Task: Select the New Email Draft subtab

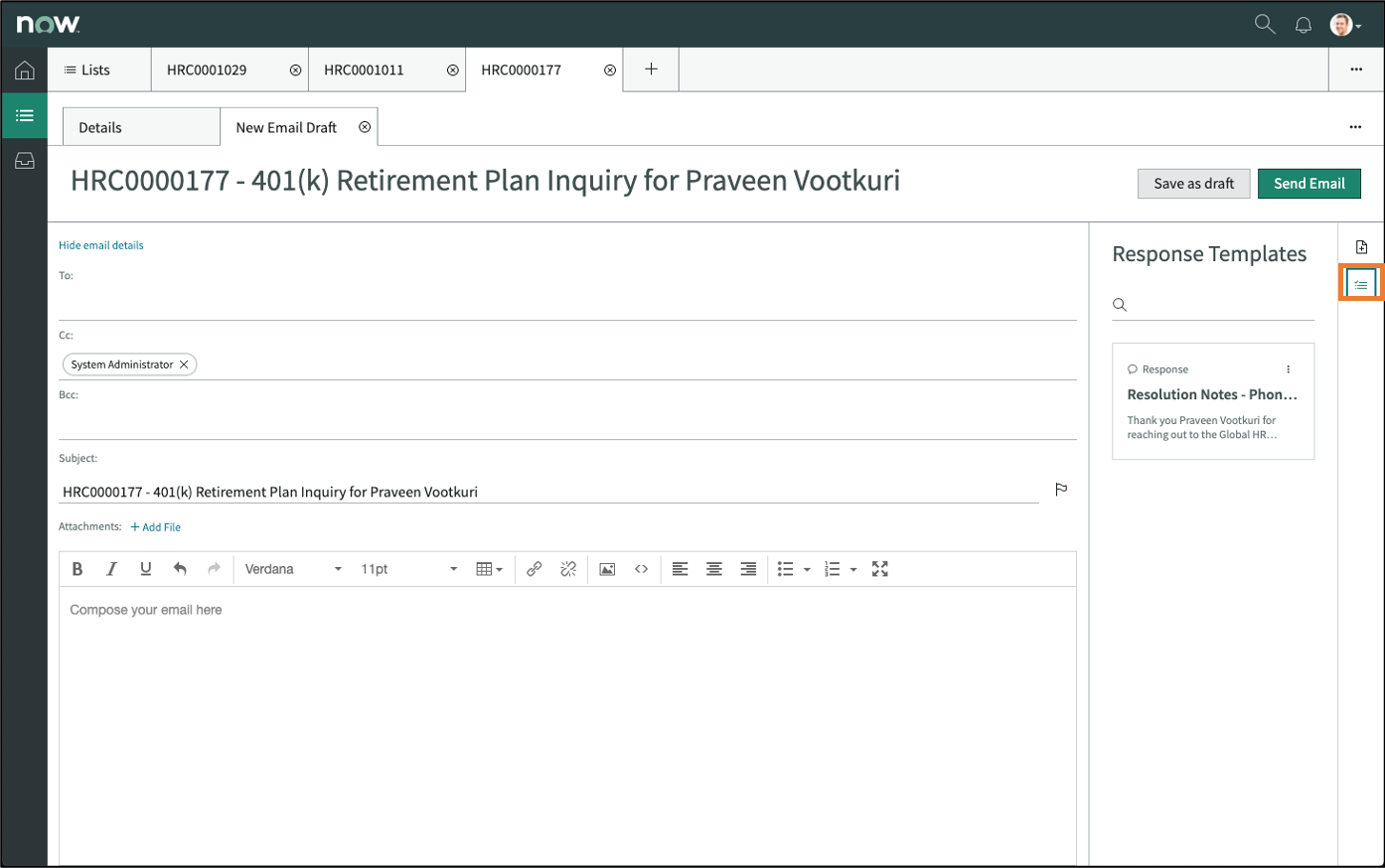Action: point(286,127)
